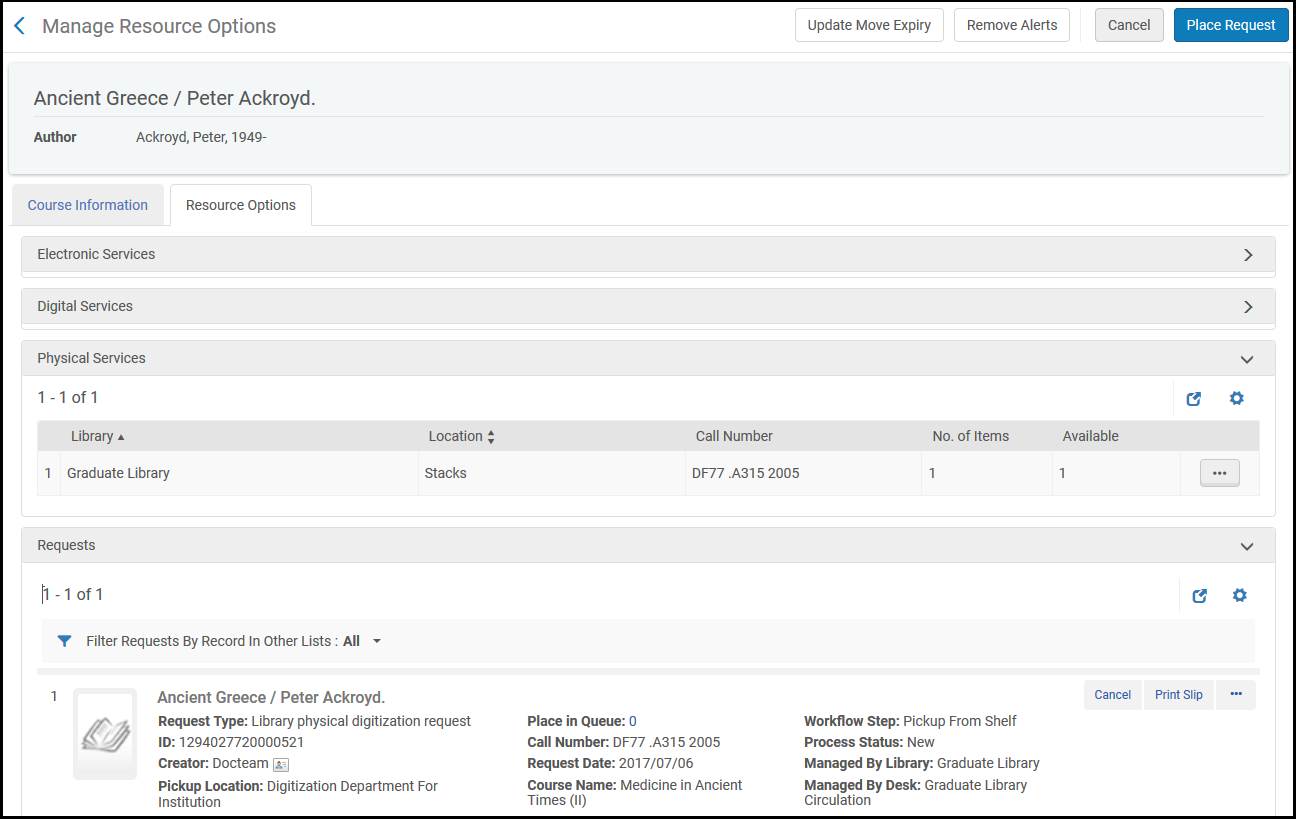Viewport: 1296px width, 819px height.
Task: Click the Request Type digitization request text
Action: 361,721
